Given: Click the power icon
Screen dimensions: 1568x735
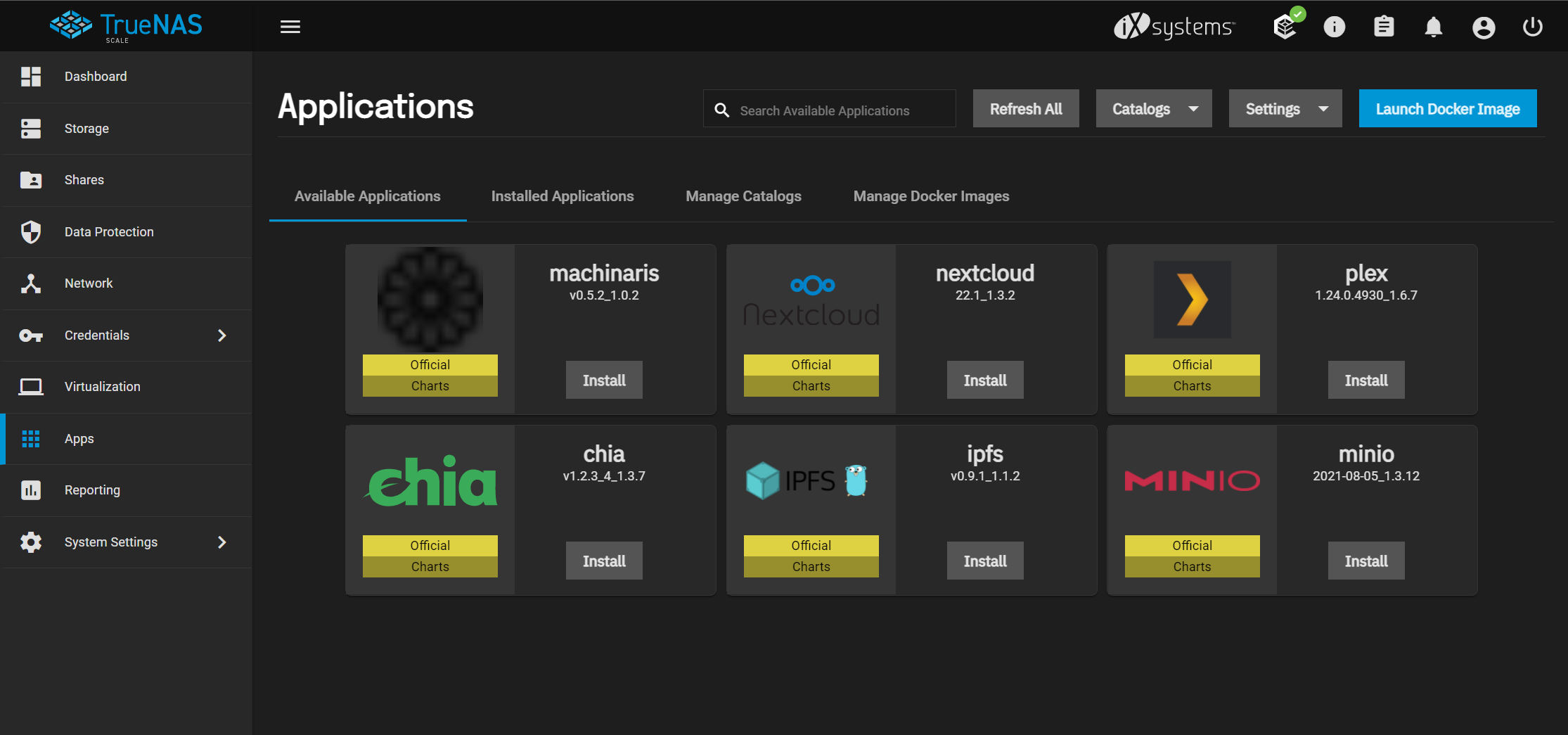Looking at the screenshot, I should tap(1533, 27).
